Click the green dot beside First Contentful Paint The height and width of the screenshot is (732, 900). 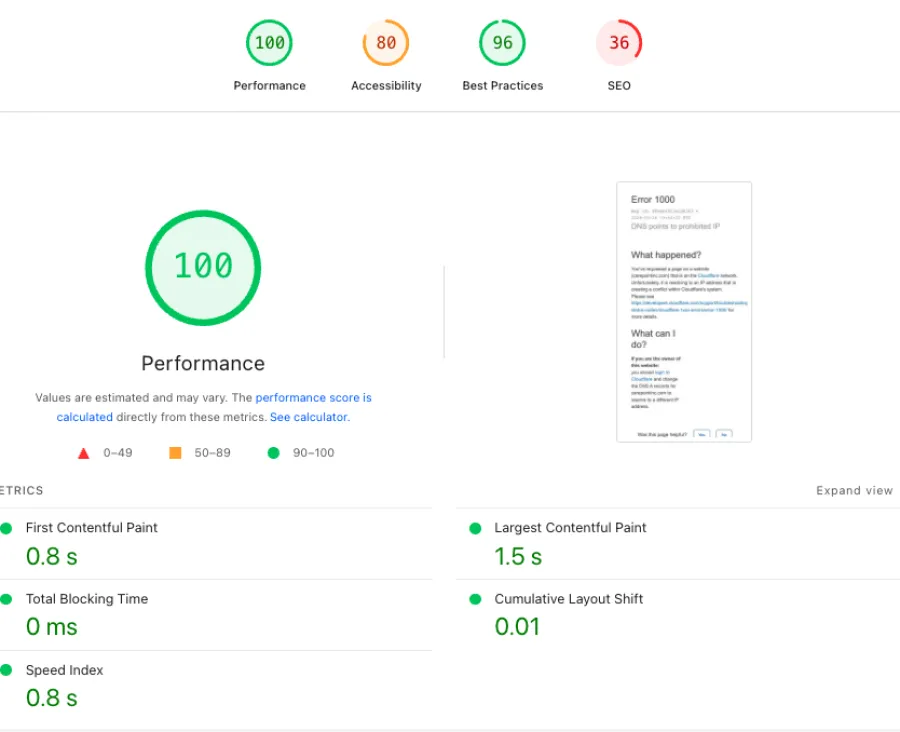tap(6, 528)
